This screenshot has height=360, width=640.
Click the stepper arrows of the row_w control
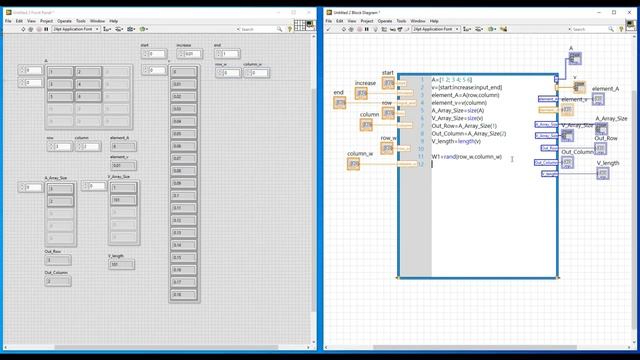pos(219,73)
